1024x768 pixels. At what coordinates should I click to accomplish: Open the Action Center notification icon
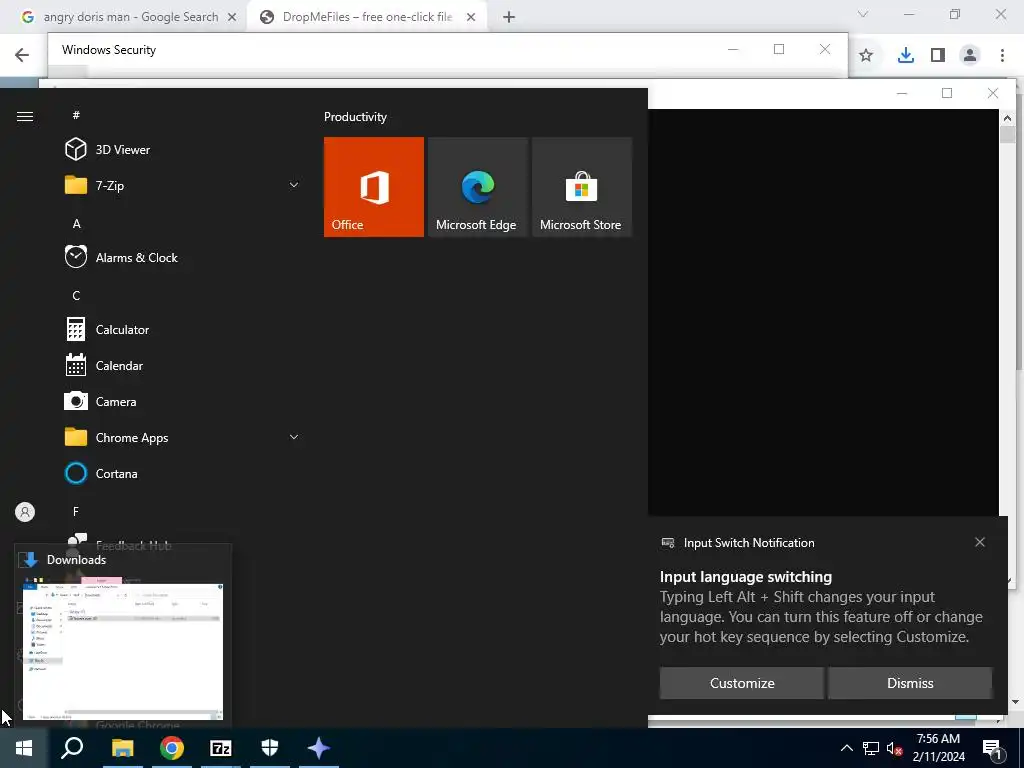(x=993, y=749)
